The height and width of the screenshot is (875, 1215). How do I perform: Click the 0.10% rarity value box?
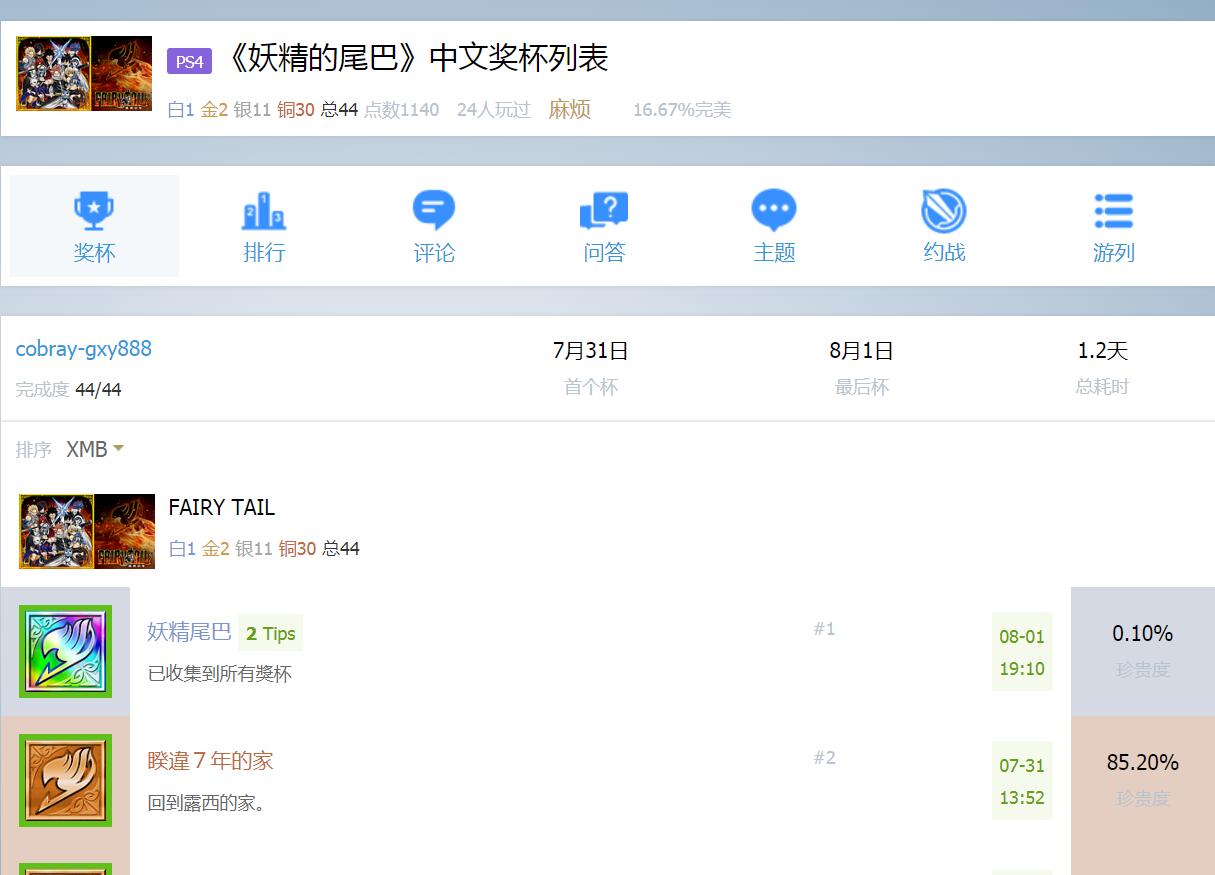[1142, 651]
